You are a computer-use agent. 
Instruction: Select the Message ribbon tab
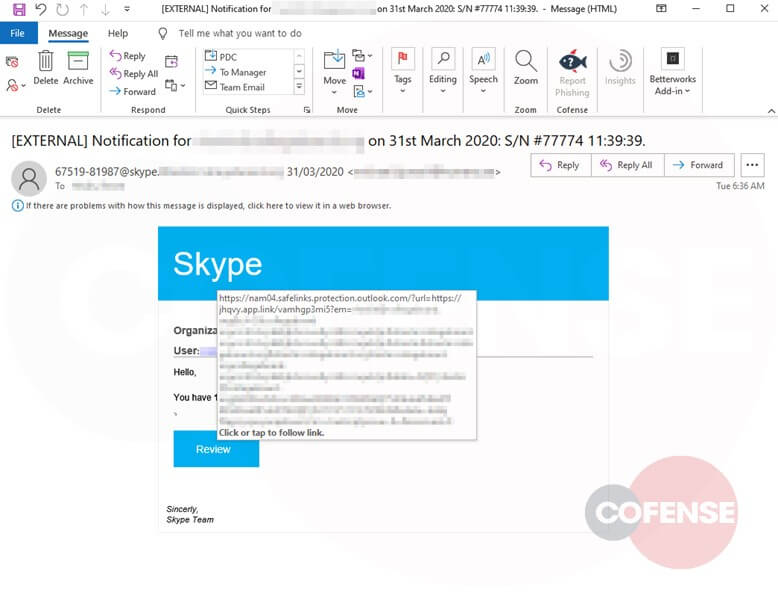tap(68, 33)
